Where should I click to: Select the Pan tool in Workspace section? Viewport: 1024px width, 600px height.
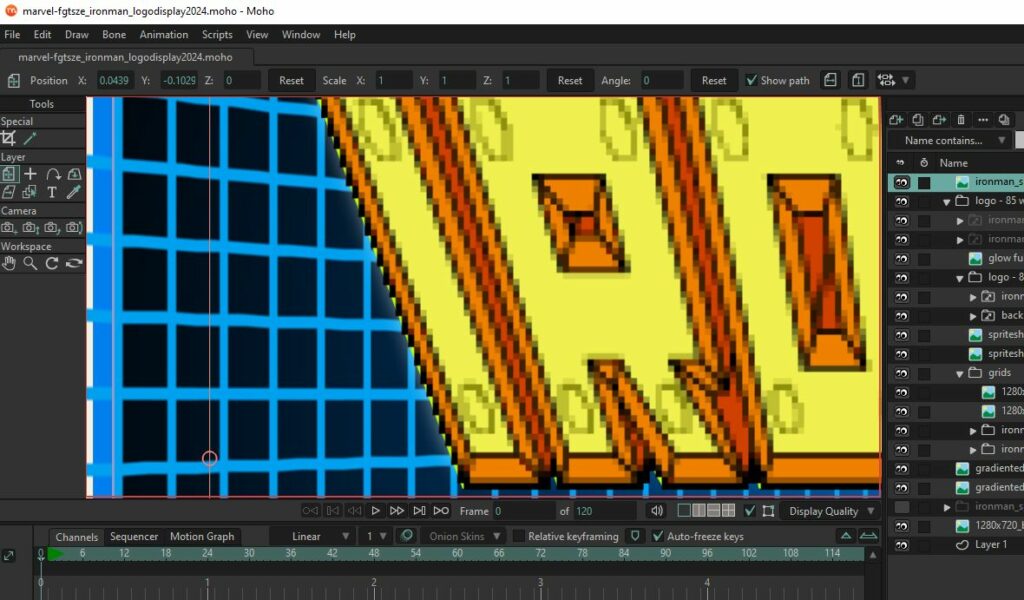pos(10,263)
